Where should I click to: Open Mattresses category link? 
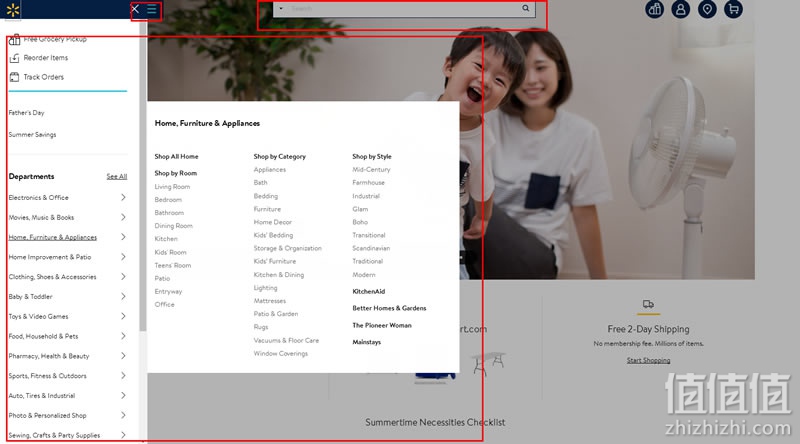[270, 301]
